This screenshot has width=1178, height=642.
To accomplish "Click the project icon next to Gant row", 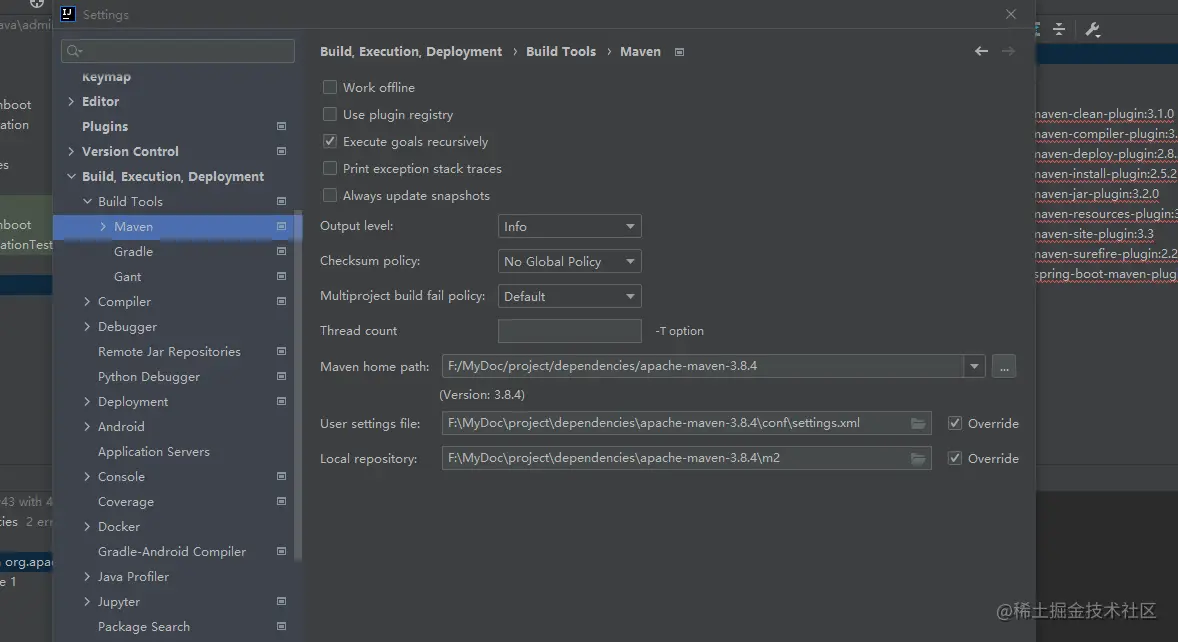I will tap(282, 276).
